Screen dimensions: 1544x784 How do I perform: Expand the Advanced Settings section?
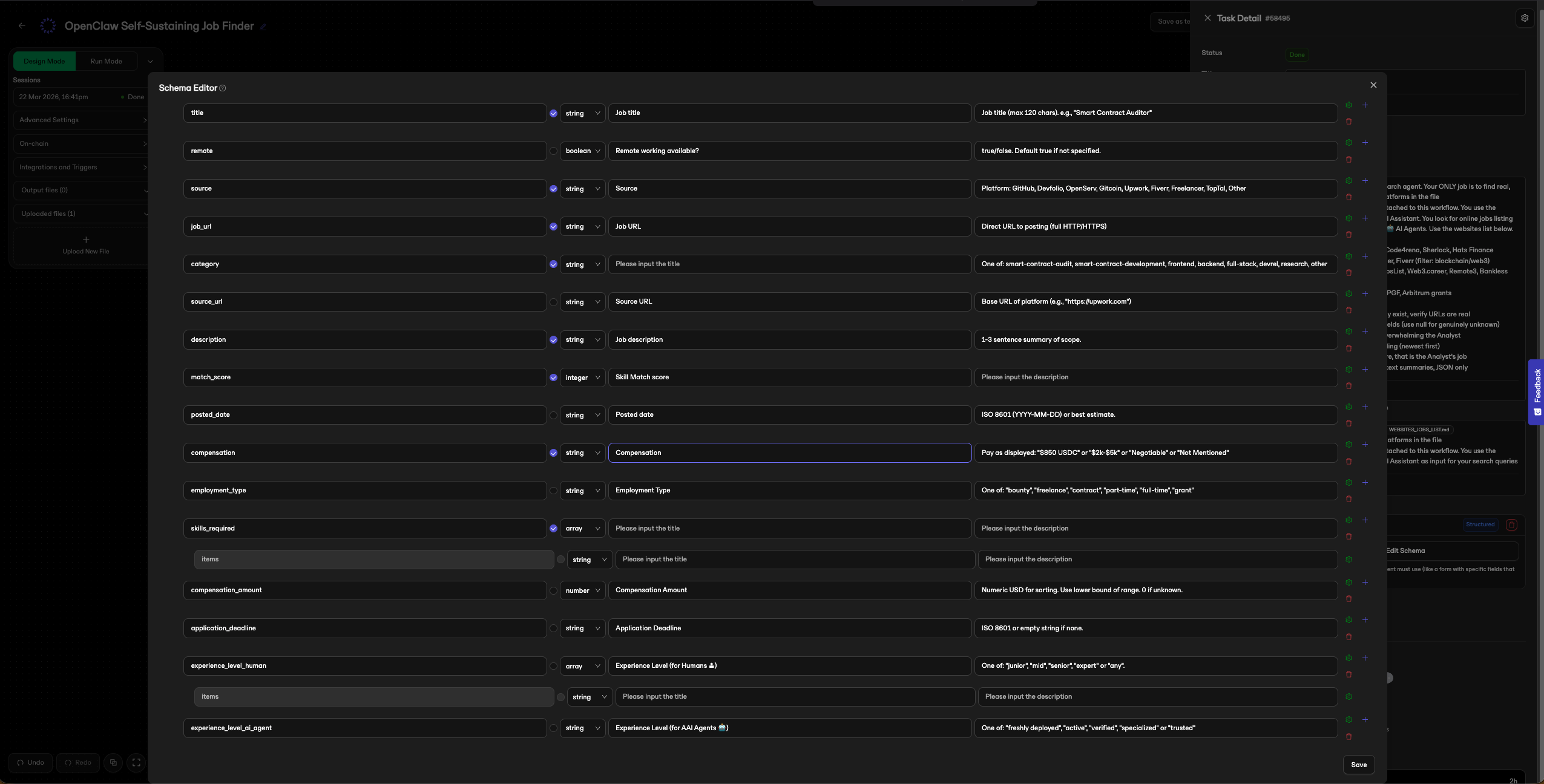click(x=81, y=120)
